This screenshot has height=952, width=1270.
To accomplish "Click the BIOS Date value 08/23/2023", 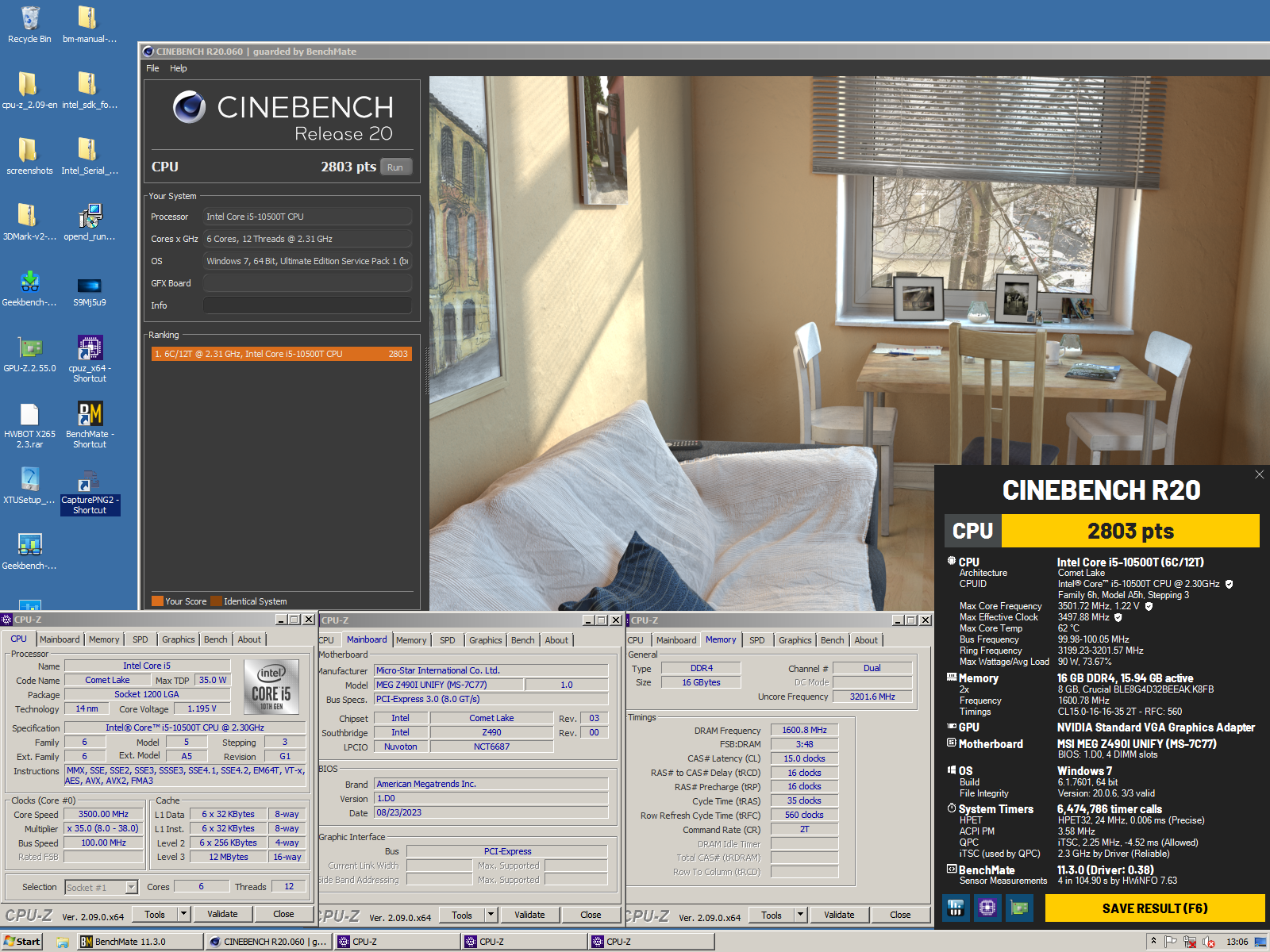I will (x=491, y=812).
